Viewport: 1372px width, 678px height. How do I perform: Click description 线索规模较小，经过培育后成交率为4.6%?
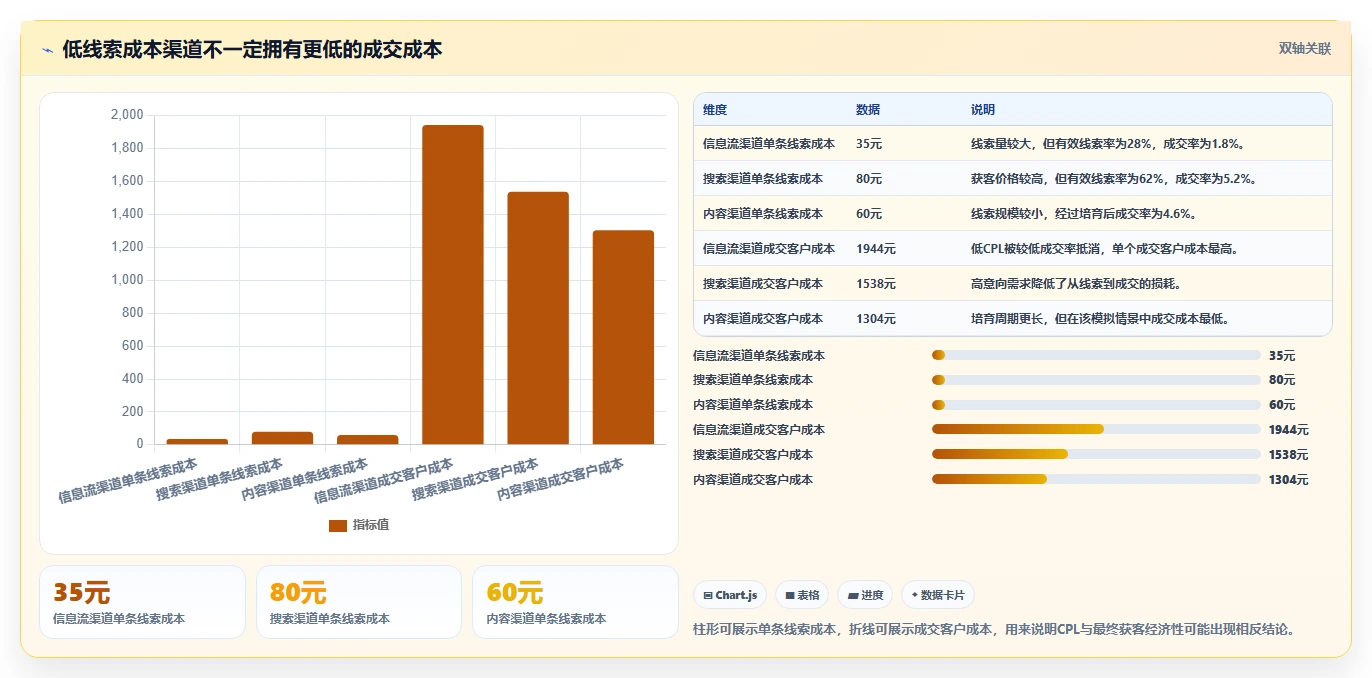pyautogui.click(x=1084, y=214)
